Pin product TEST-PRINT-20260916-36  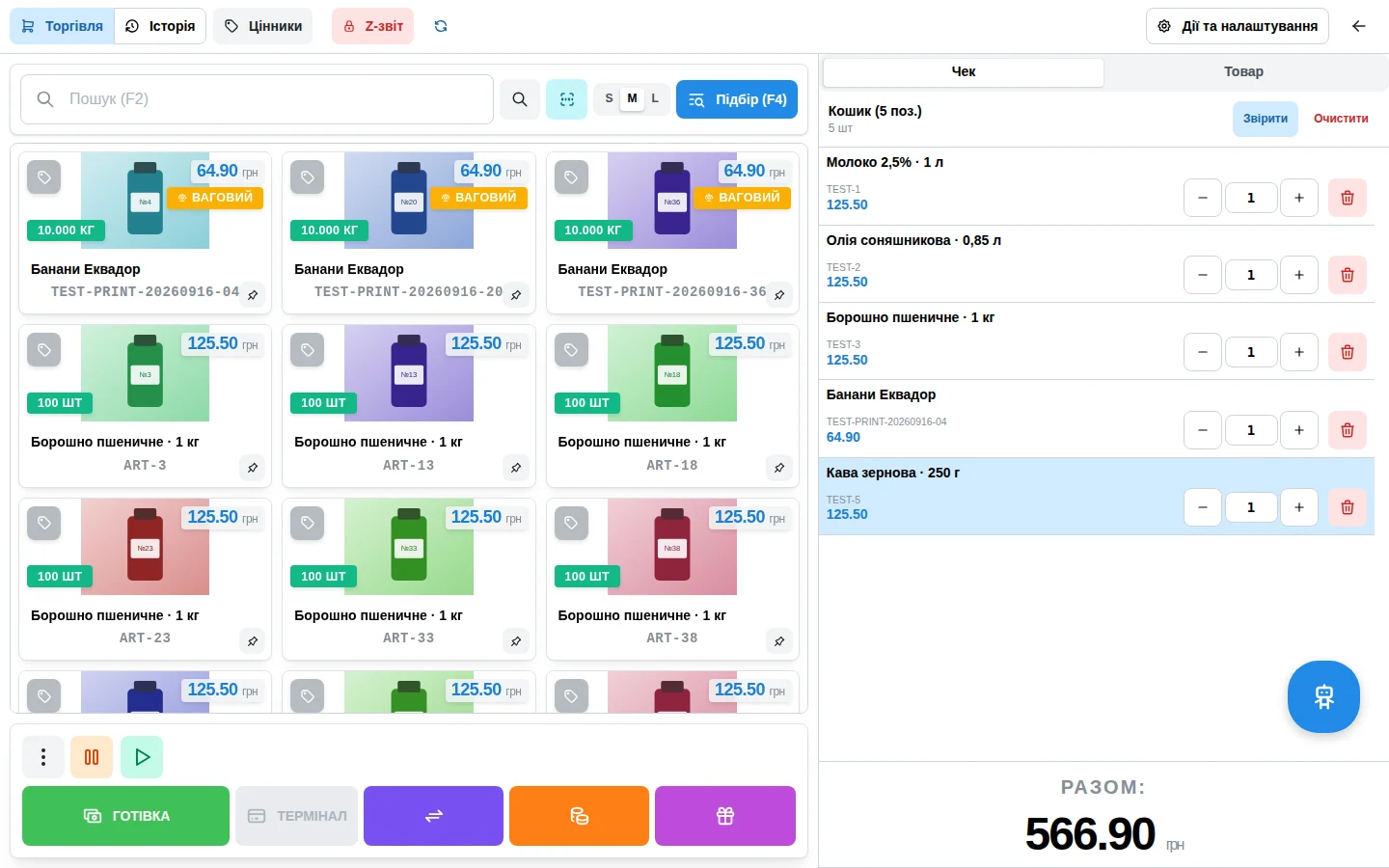pos(779,295)
